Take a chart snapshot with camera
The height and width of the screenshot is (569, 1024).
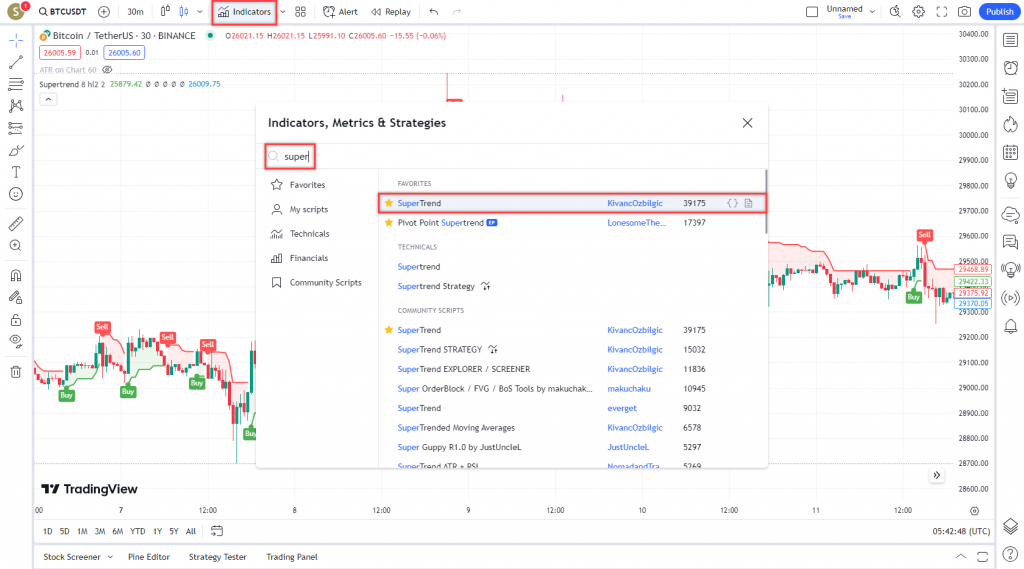(964, 12)
